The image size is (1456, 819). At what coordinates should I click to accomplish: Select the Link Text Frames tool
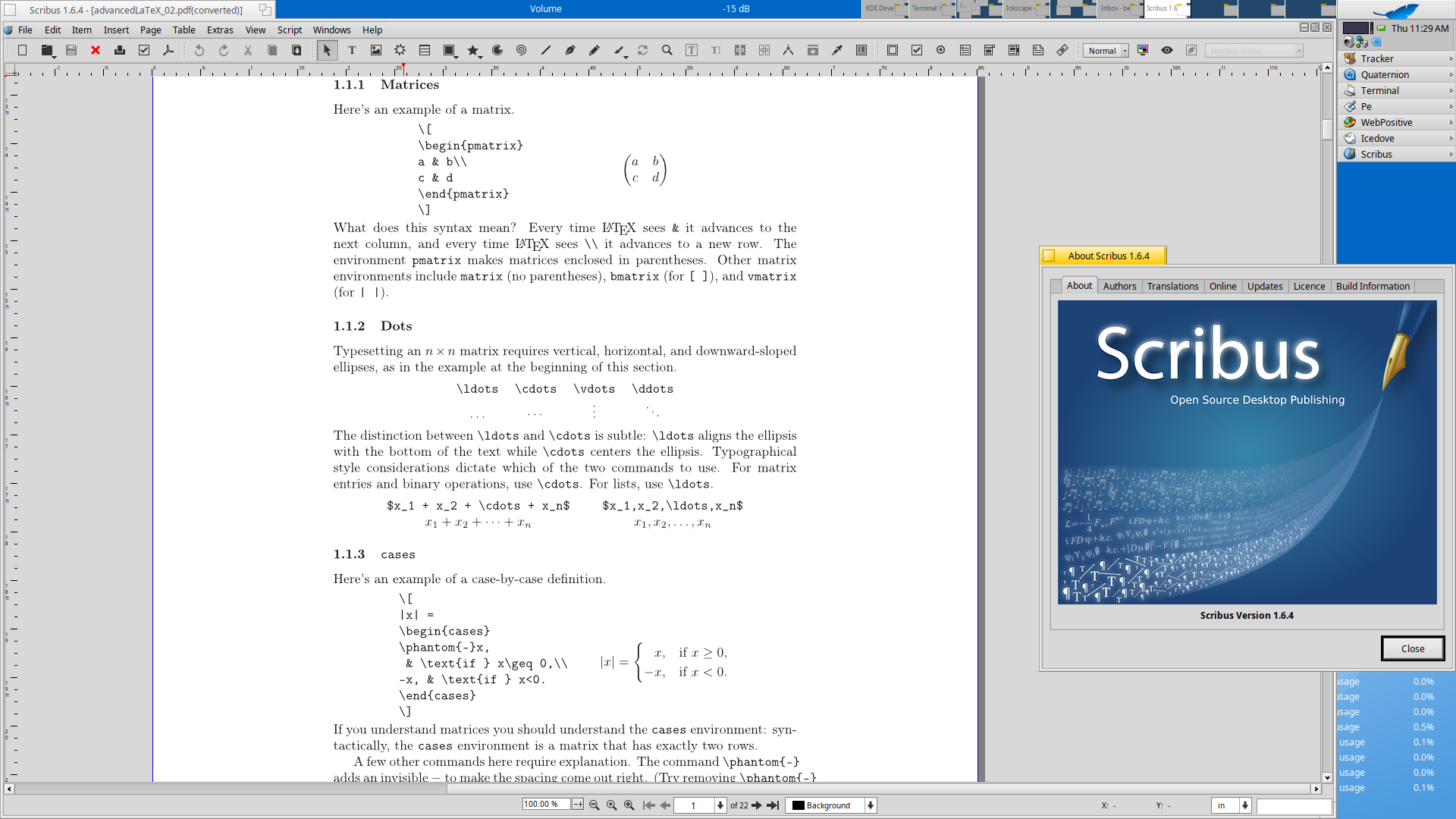pos(740,50)
